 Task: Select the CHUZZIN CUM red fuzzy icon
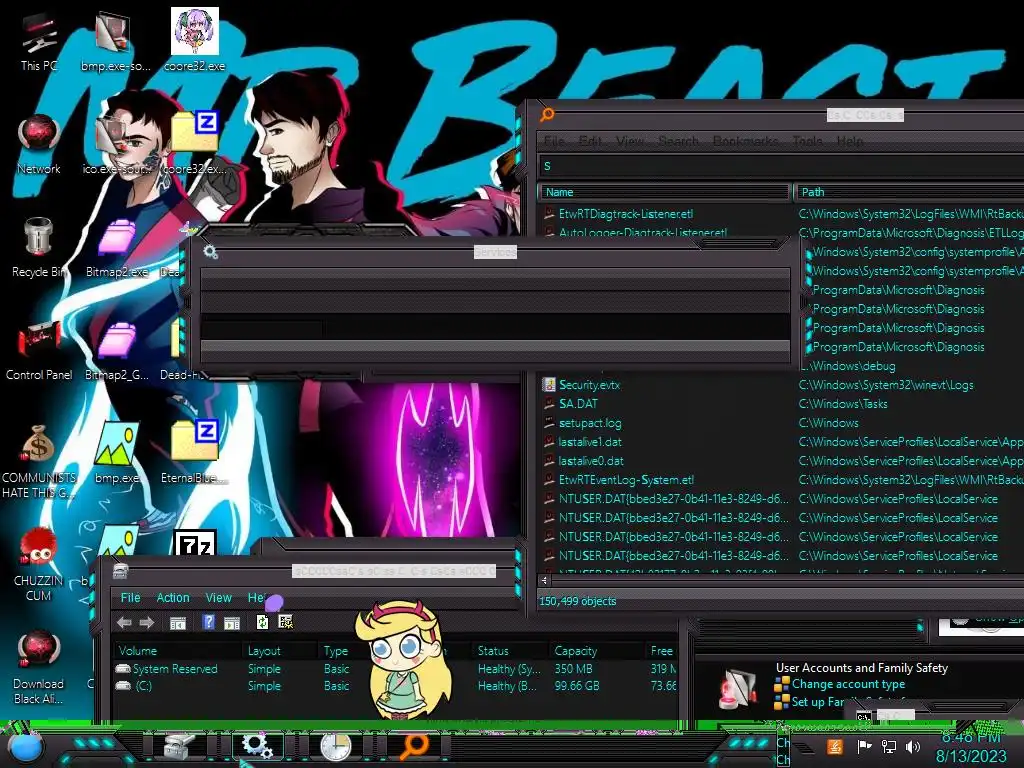[39, 563]
